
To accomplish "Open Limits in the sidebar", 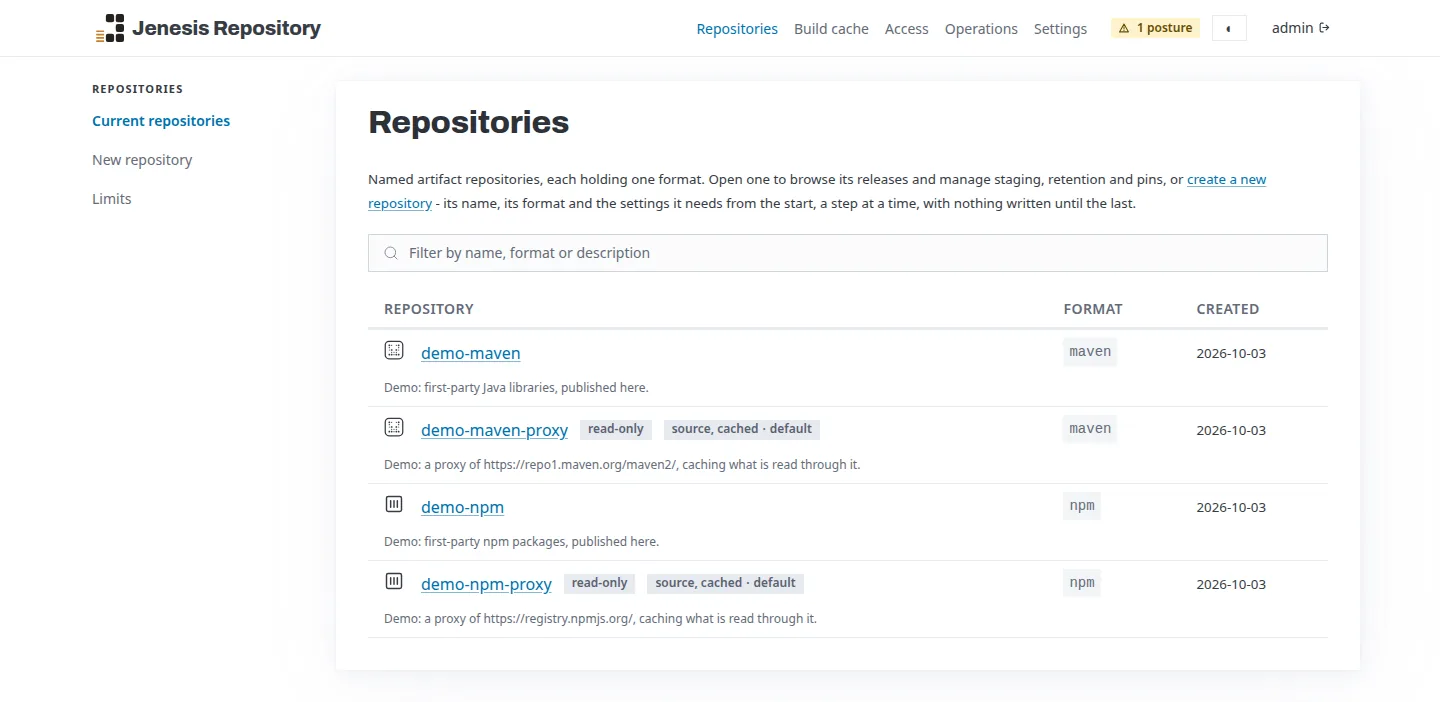I will [x=112, y=199].
